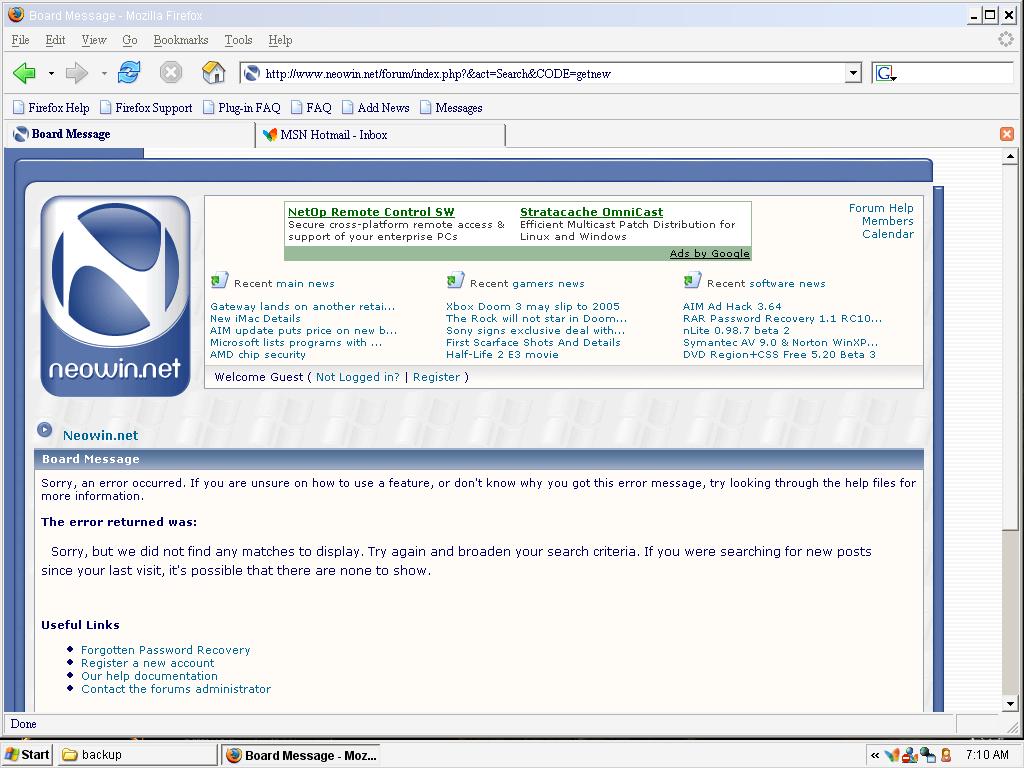Open the Firefox Support bookmark
This screenshot has width=1024, height=768.
[x=146, y=108]
